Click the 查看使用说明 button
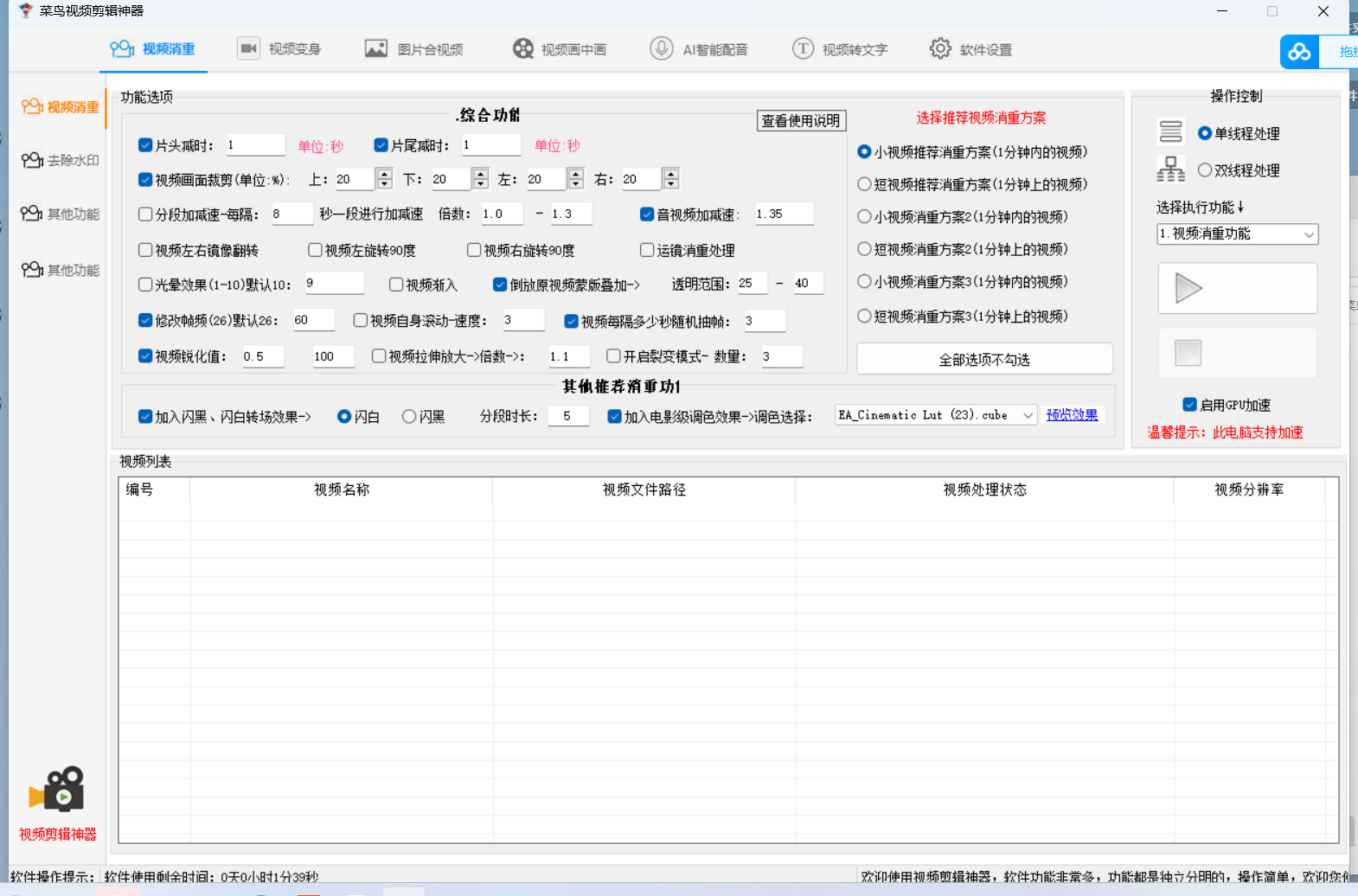Viewport: 1358px width, 896px height. click(x=801, y=121)
